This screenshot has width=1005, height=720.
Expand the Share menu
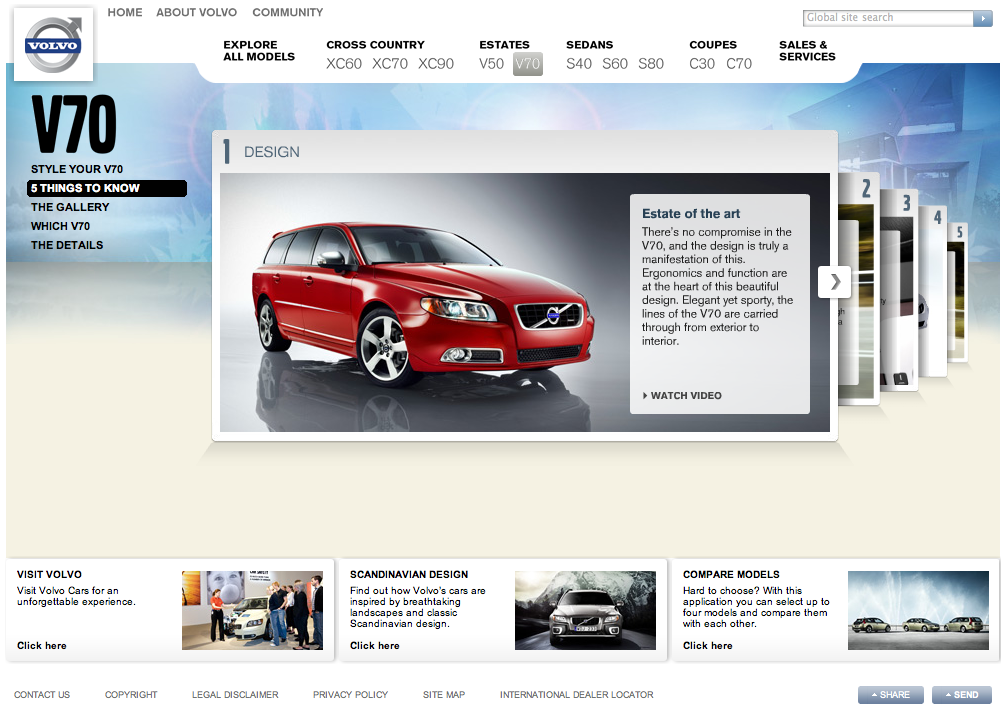pos(889,695)
